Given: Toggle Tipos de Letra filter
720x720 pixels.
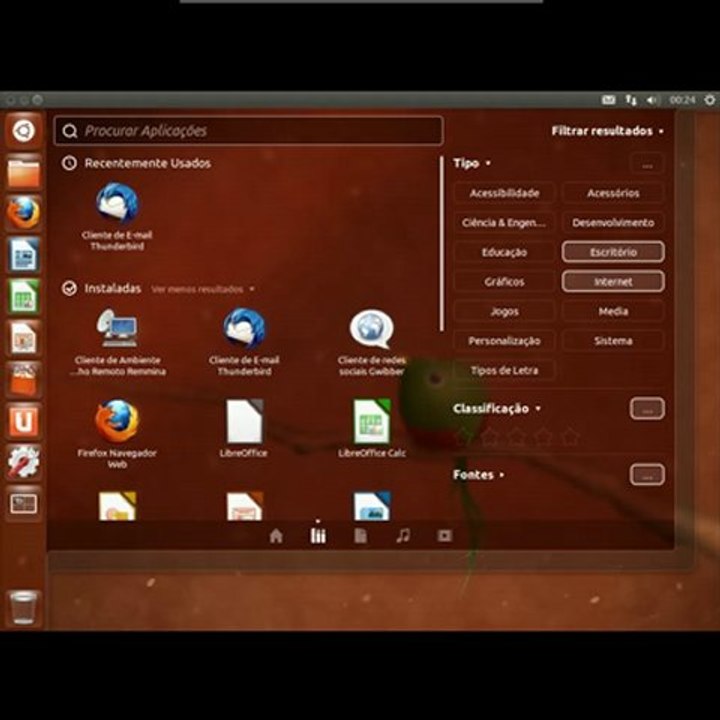Looking at the screenshot, I should [x=504, y=370].
